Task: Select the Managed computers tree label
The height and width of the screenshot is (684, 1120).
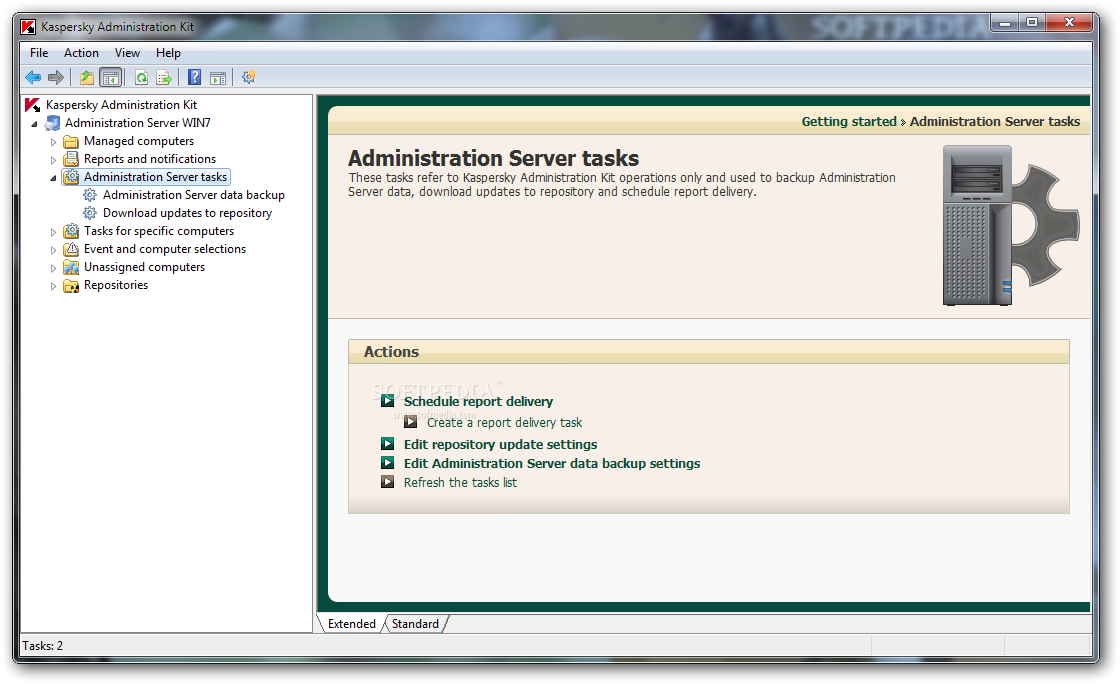Action: 139,141
